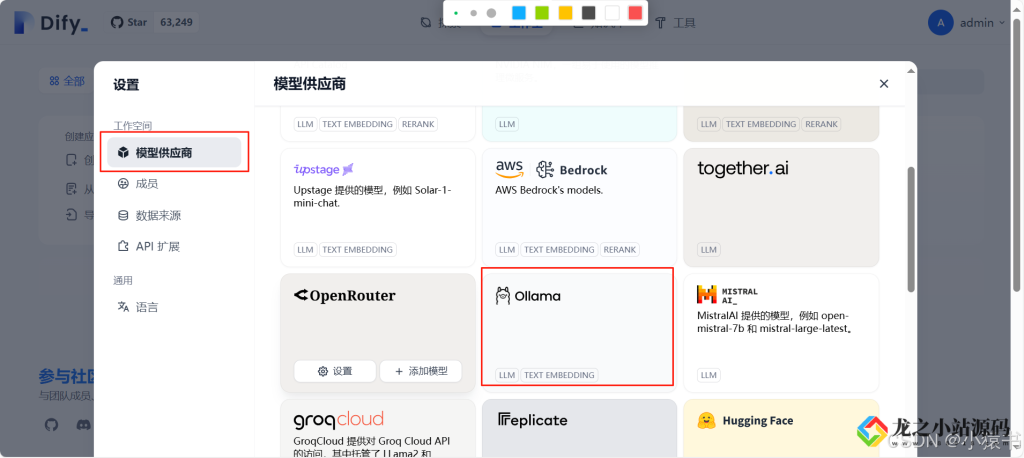Click the hammer icon beside 工具
This screenshot has width=1024, height=458.
click(x=660, y=23)
